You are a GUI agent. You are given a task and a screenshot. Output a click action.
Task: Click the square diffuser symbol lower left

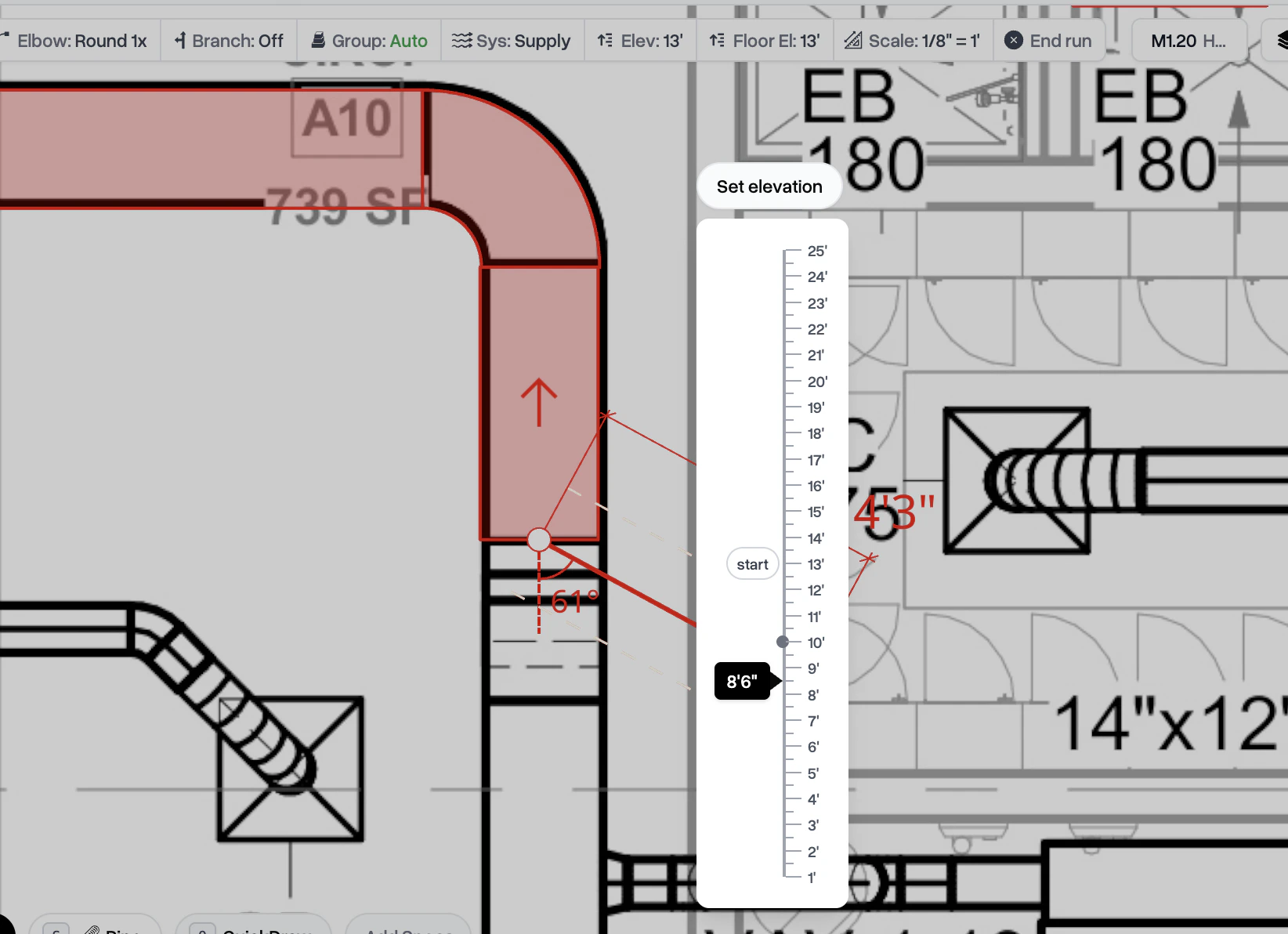pyautogui.click(x=291, y=769)
